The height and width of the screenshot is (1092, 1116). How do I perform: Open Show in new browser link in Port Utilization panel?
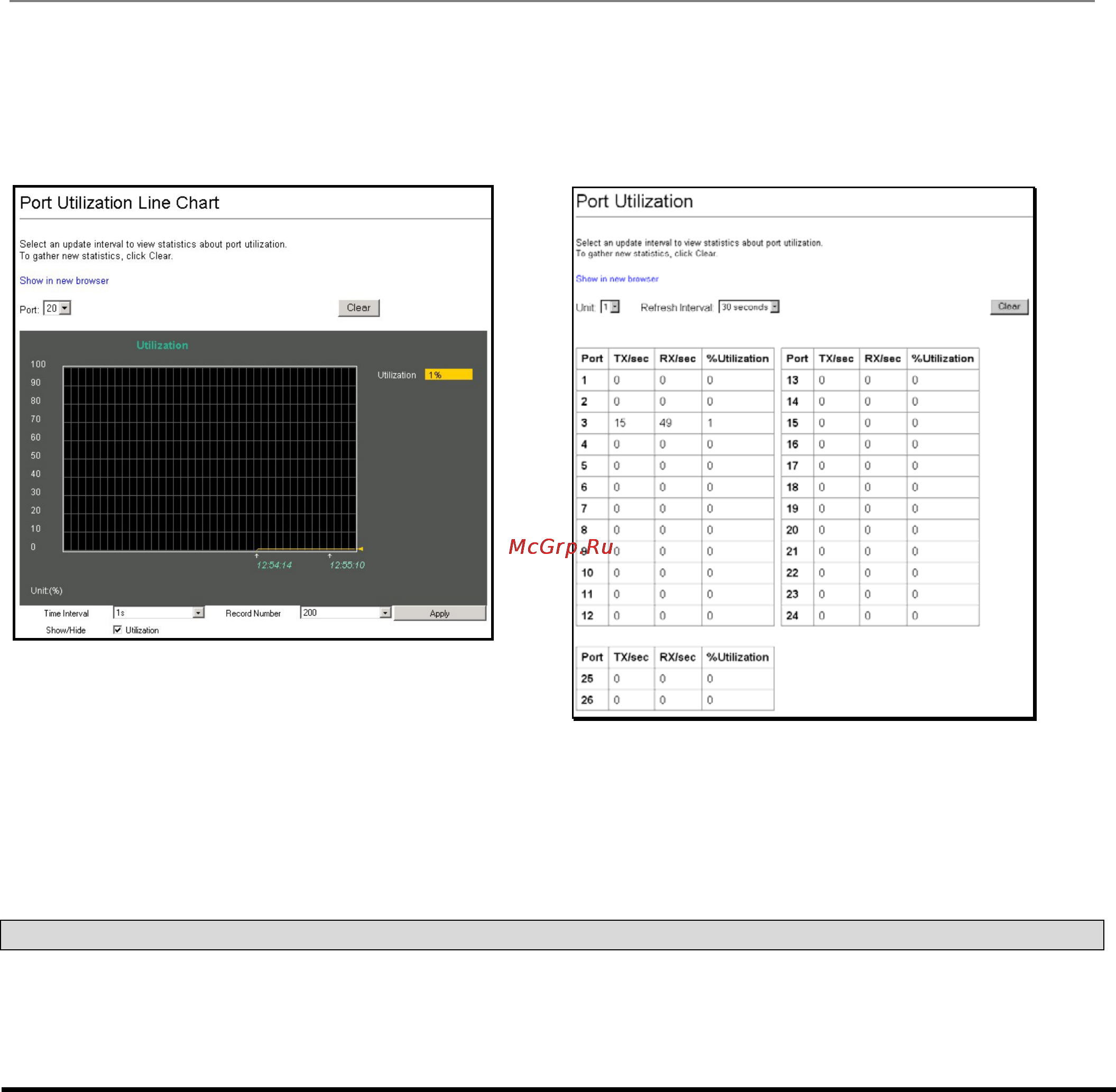617,279
